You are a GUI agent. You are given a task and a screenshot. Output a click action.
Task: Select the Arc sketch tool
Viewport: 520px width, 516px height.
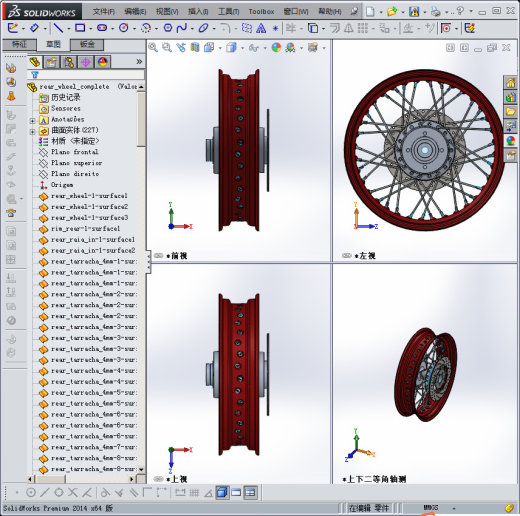tap(146, 28)
